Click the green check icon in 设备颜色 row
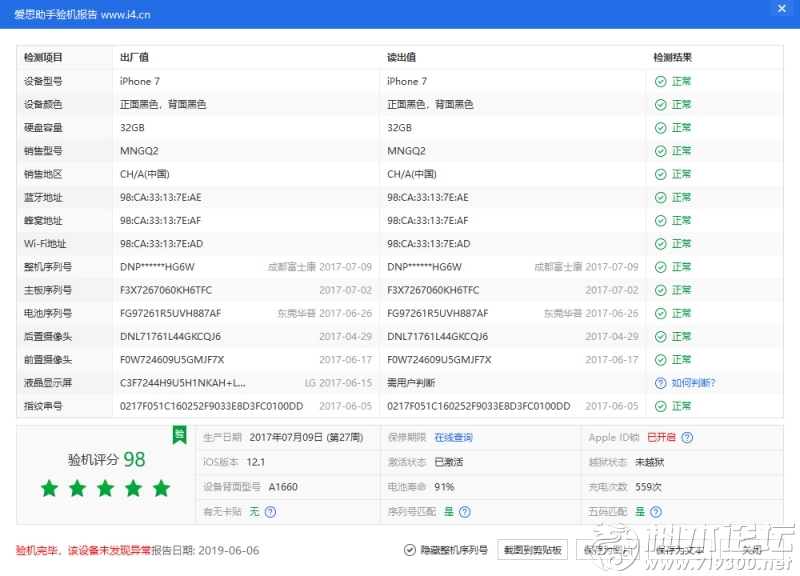Viewport: 800px width, 576px height. [660, 105]
